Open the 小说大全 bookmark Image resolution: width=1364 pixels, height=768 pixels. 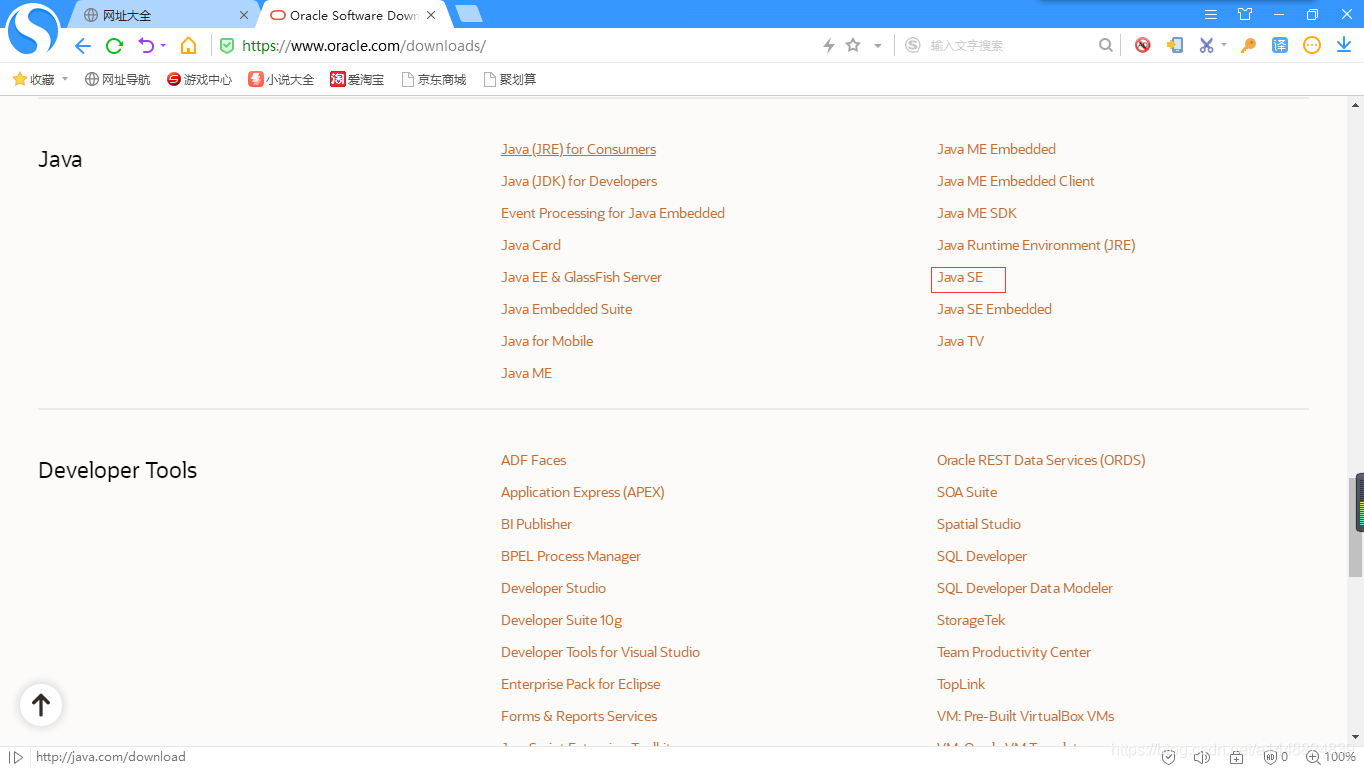(281, 79)
